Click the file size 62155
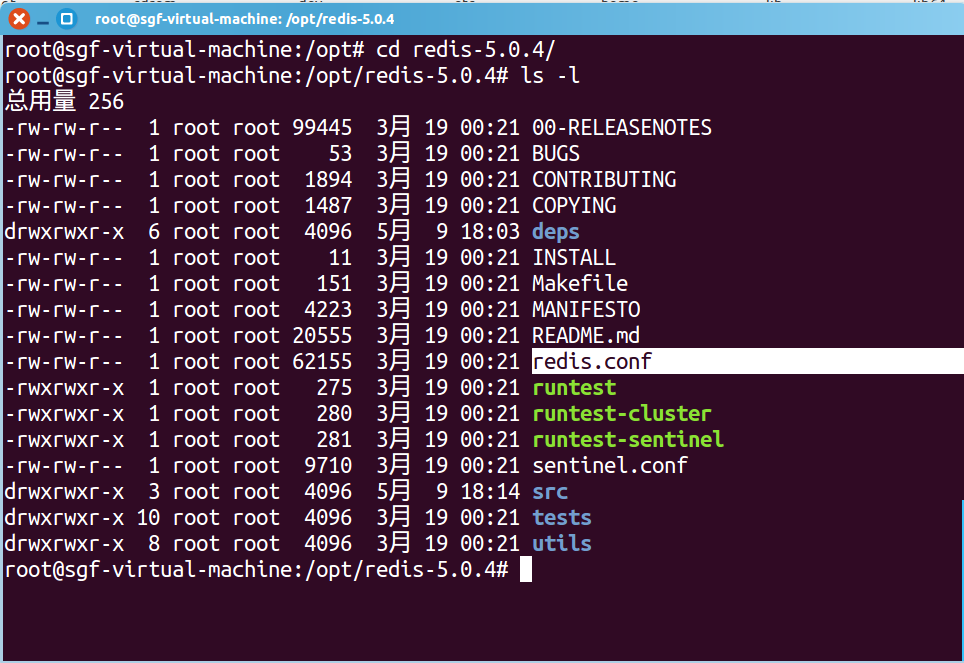This screenshot has height=663, width=964. (322, 362)
